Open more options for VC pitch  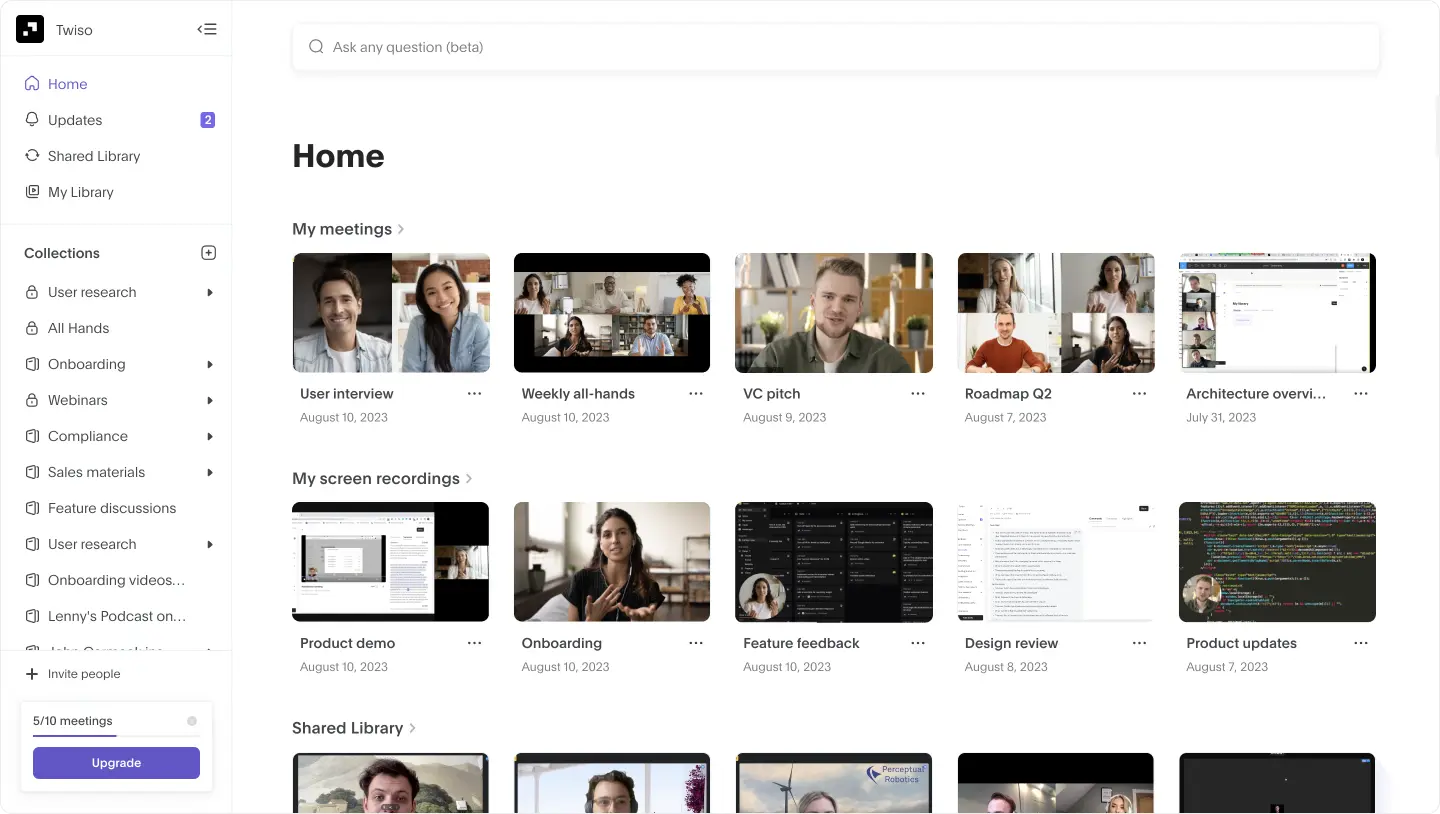pos(918,394)
